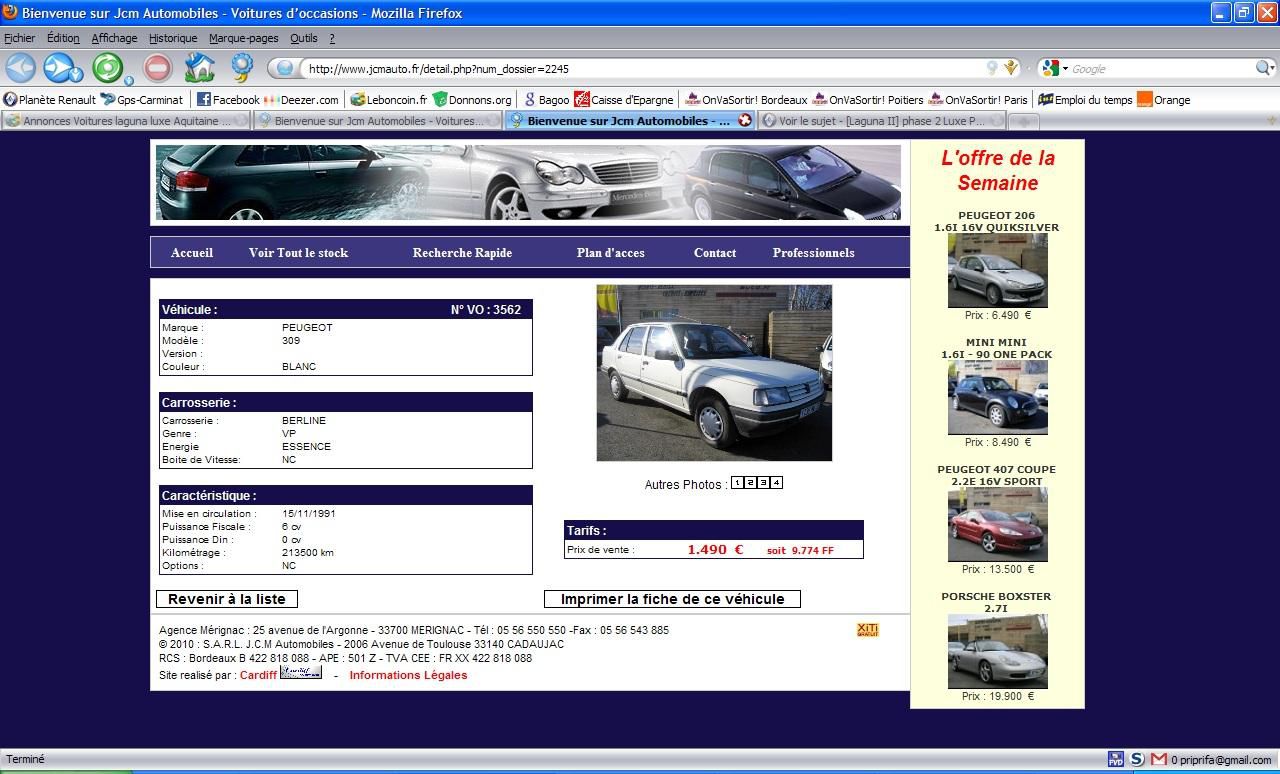Click the Cardiff site author link

coord(258,675)
